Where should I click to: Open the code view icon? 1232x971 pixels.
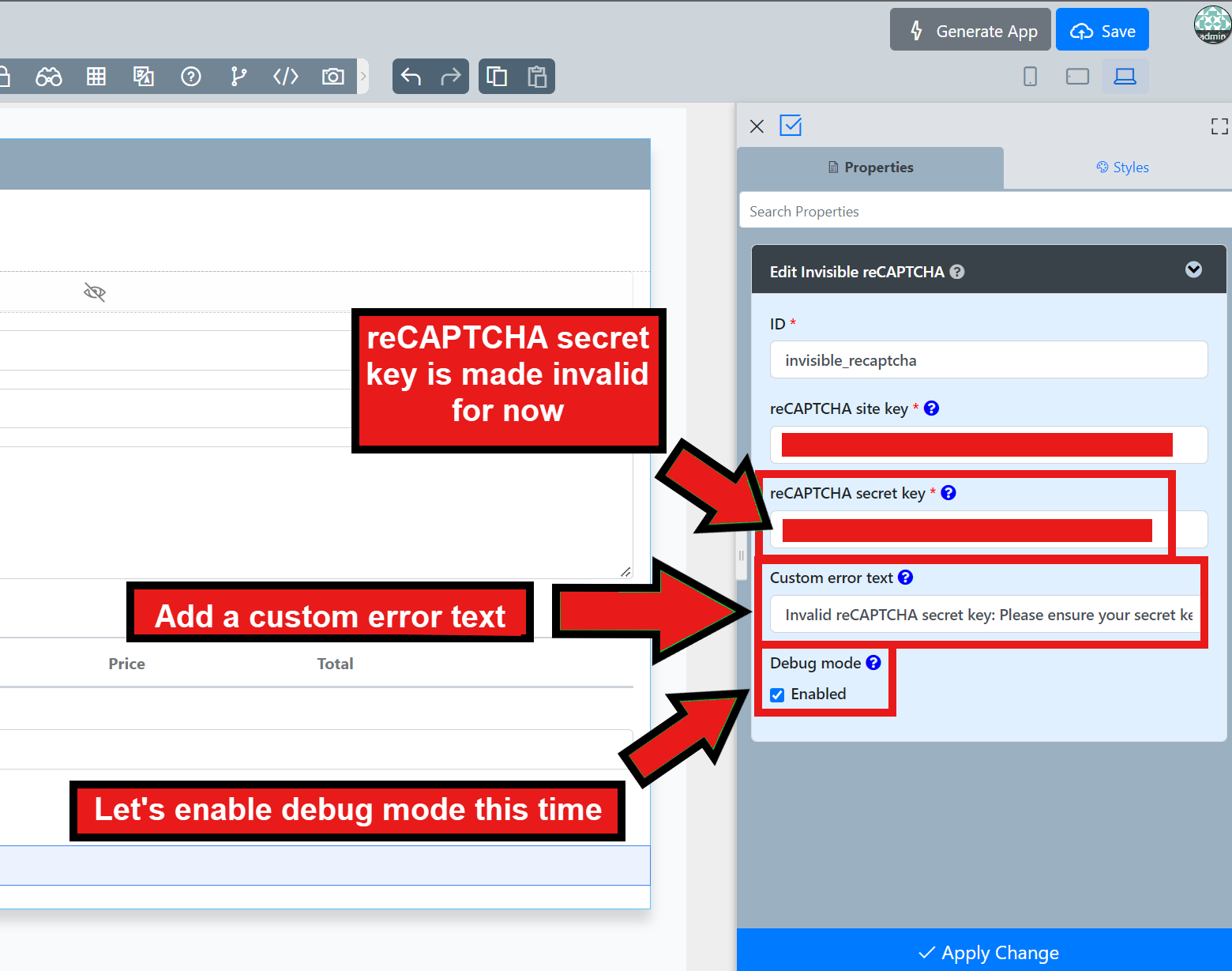click(286, 77)
